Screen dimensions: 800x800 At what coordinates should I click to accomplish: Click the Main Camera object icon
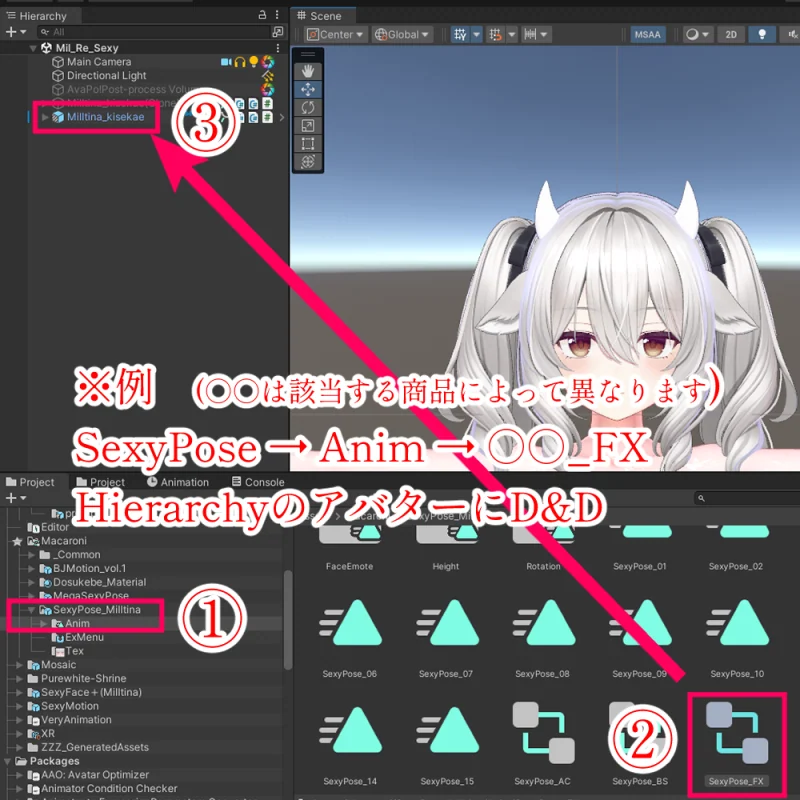58,62
